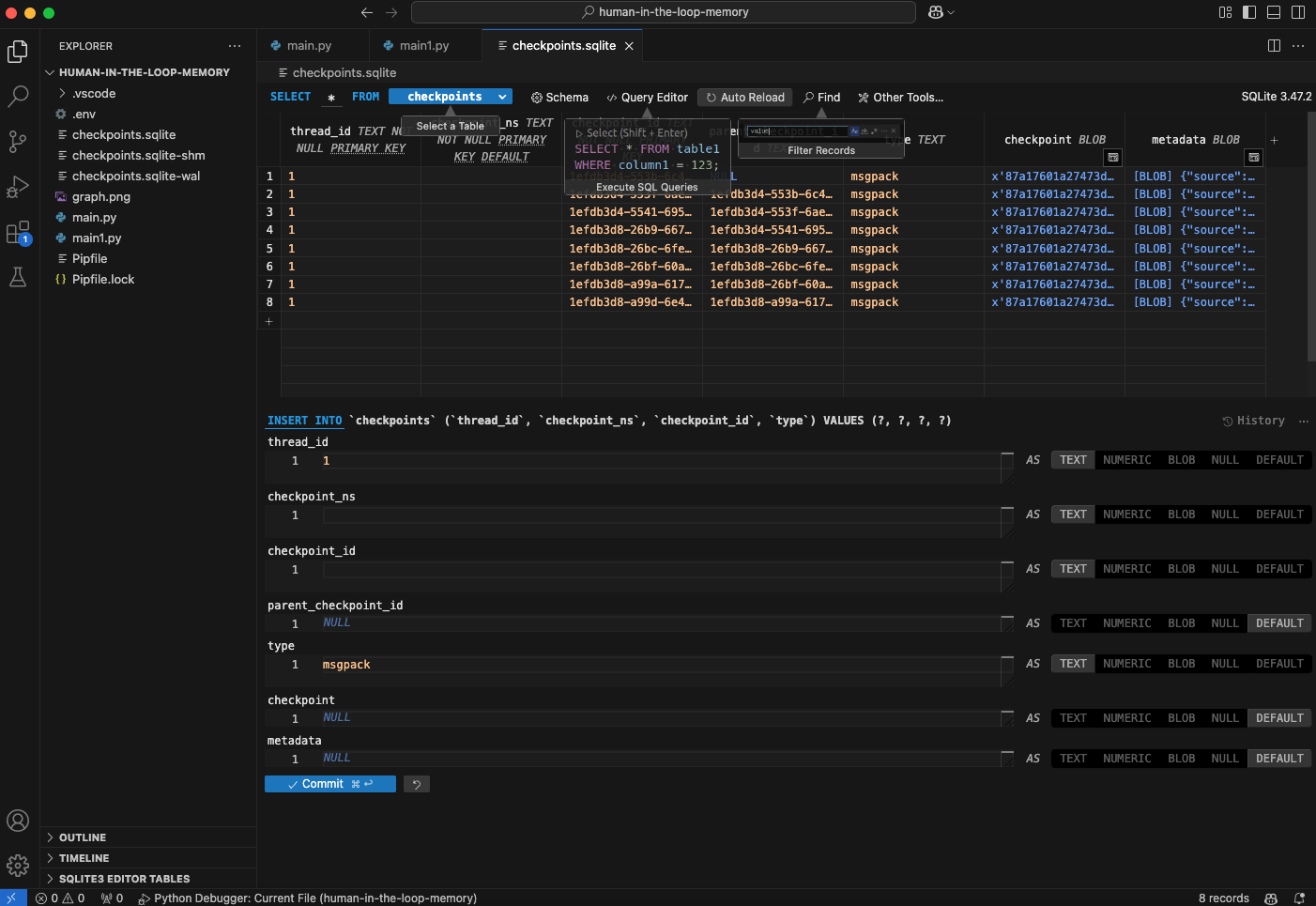This screenshot has width=1316, height=906.
Task: Open graph.png in the explorer
Action: (x=101, y=197)
